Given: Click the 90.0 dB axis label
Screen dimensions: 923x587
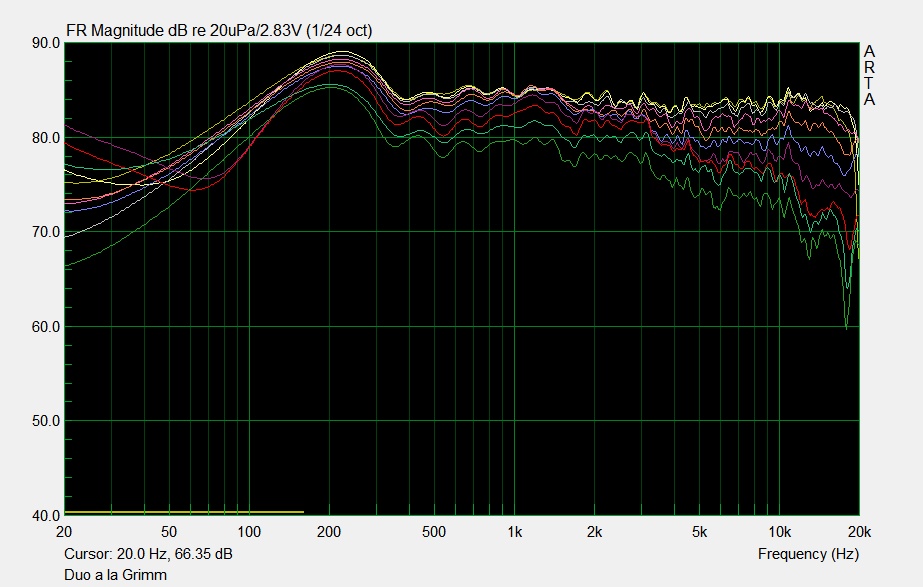Looking at the screenshot, I should [x=46, y=43].
